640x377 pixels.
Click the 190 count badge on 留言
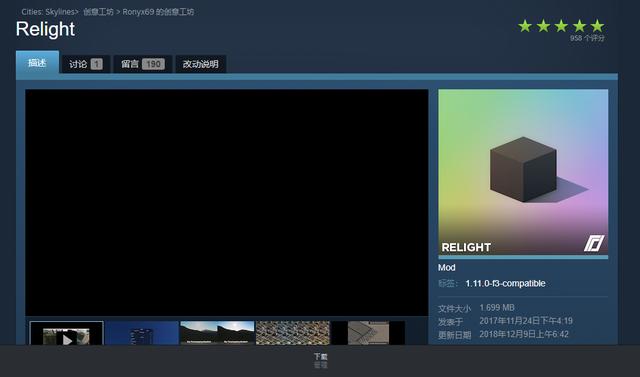[153, 64]
